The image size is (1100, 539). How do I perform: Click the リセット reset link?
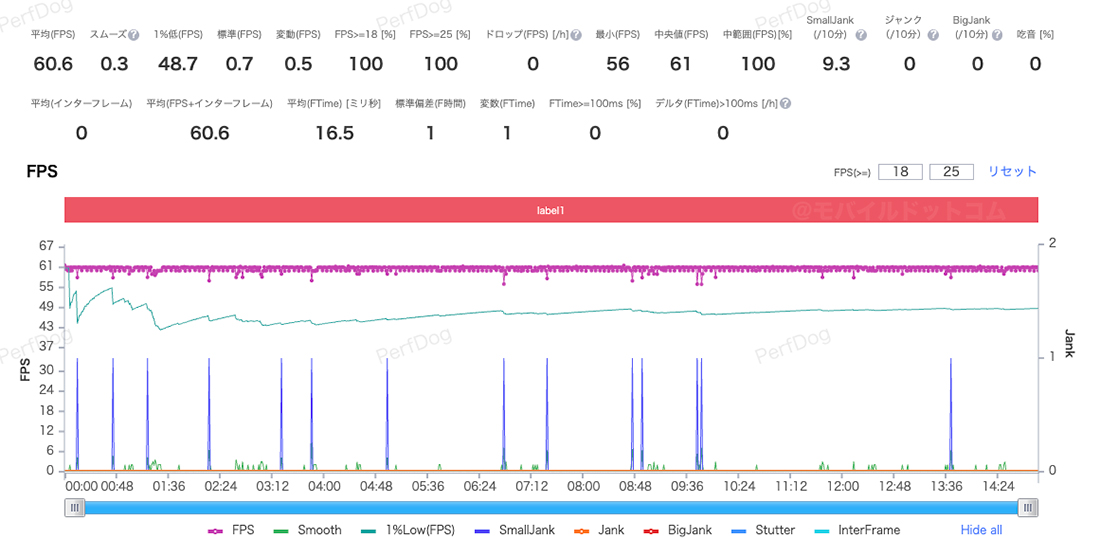[x=1012, y=171]
